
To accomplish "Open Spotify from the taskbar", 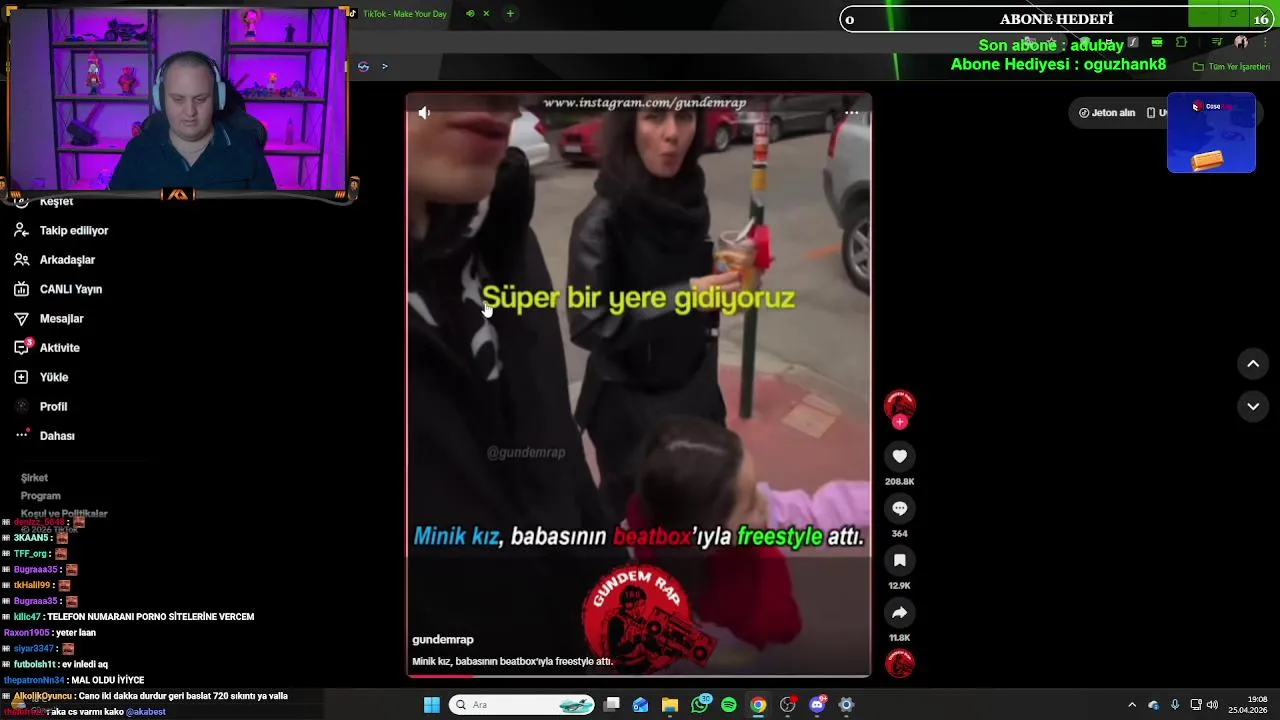I will (x=729, y=705).
